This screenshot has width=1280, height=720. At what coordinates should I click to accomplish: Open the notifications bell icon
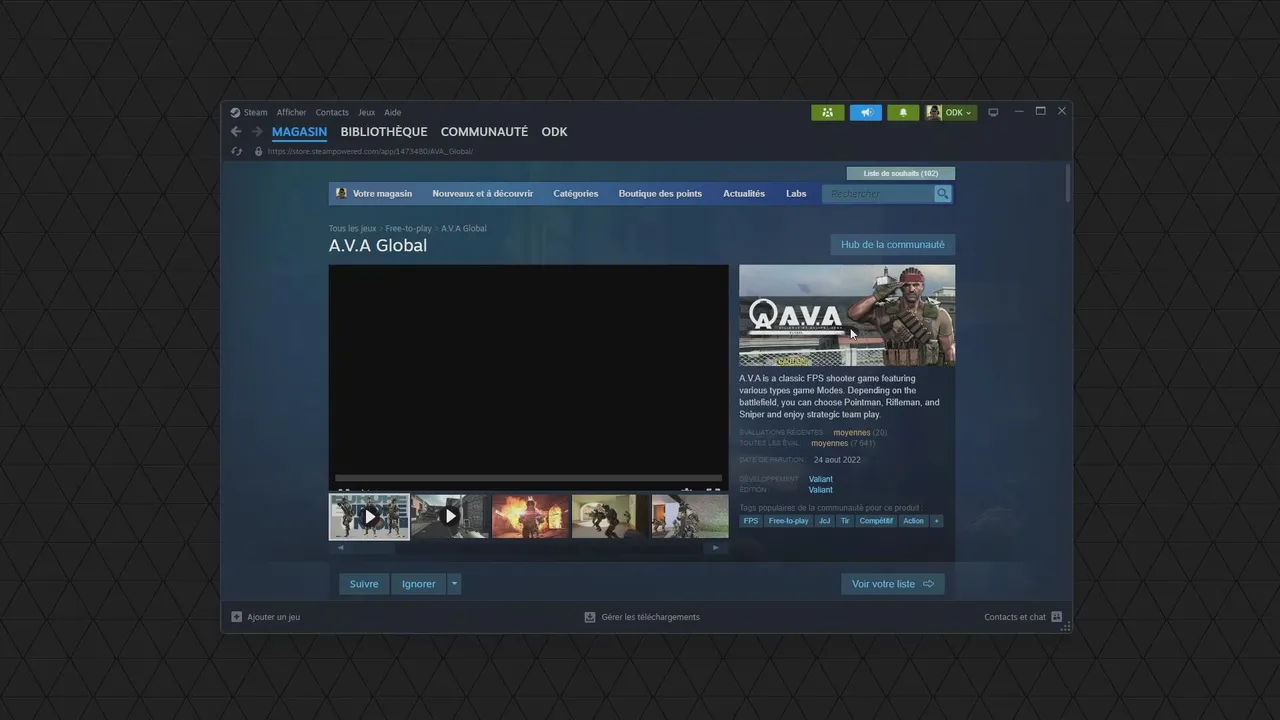903,113
